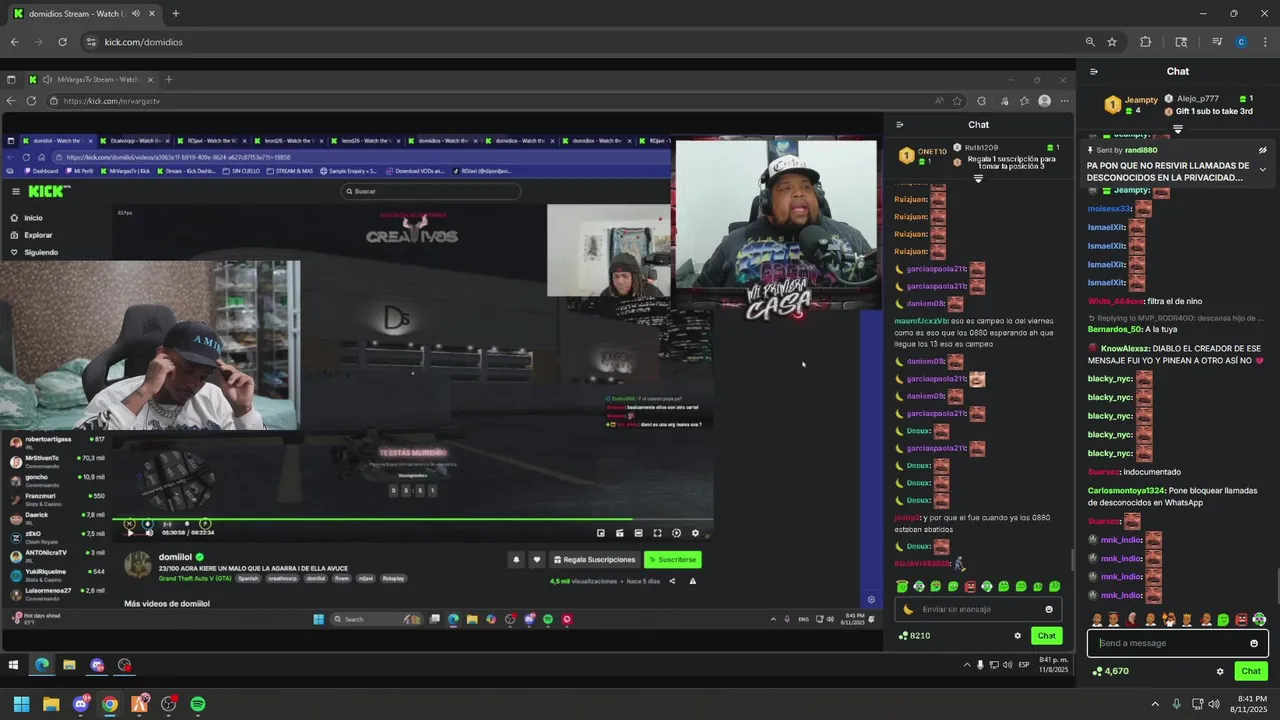Screen dimensions: 1280x720
Task: Focus the kick.com/domidios address bar
Action: 580,42
